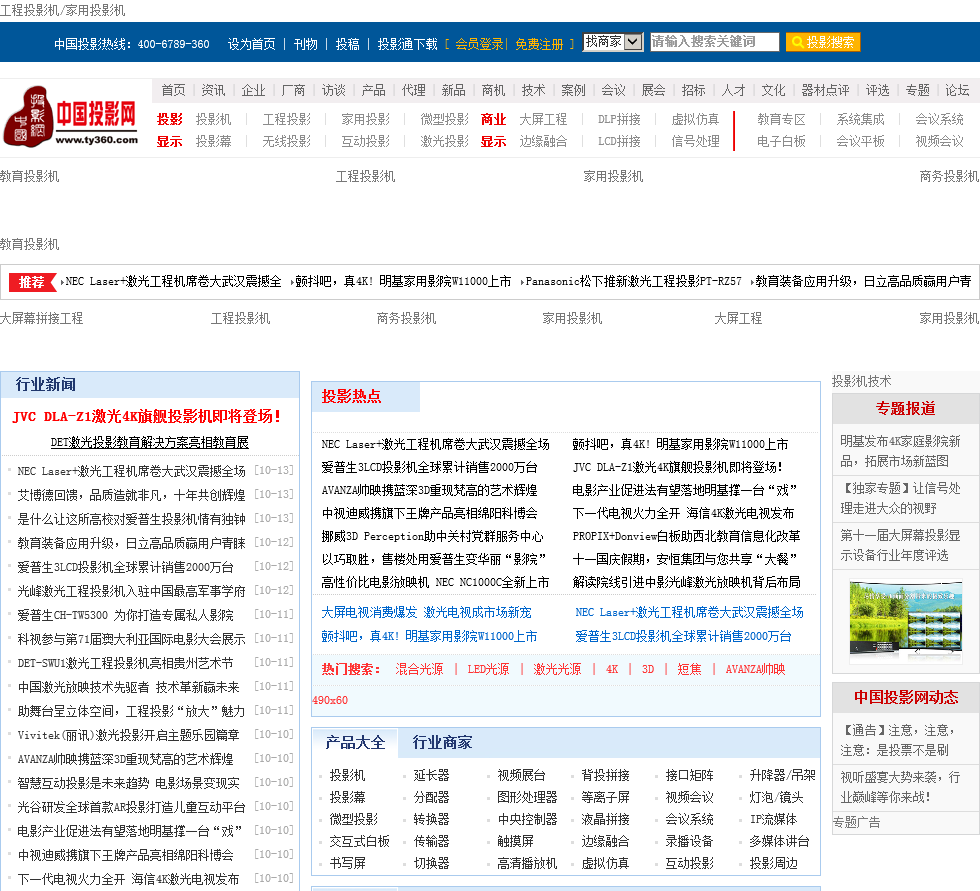Screen dimensions: 980x891
Task: Open the 投影幕 product category
Action: coord(348,797)
